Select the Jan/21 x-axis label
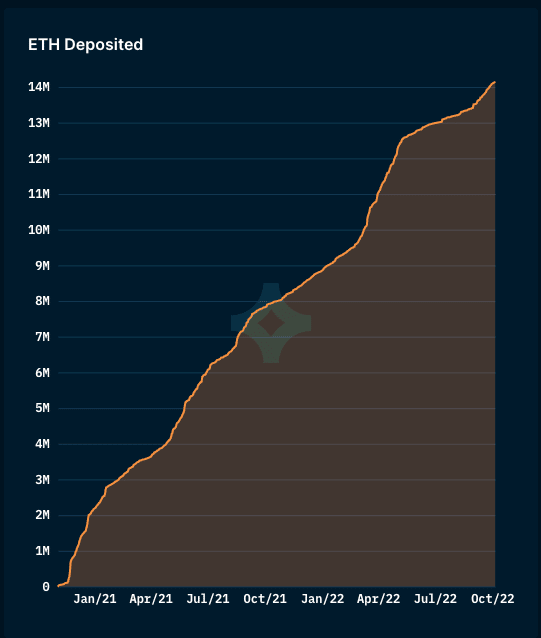Viewport: 541px width, 638px height. point(95,599)
